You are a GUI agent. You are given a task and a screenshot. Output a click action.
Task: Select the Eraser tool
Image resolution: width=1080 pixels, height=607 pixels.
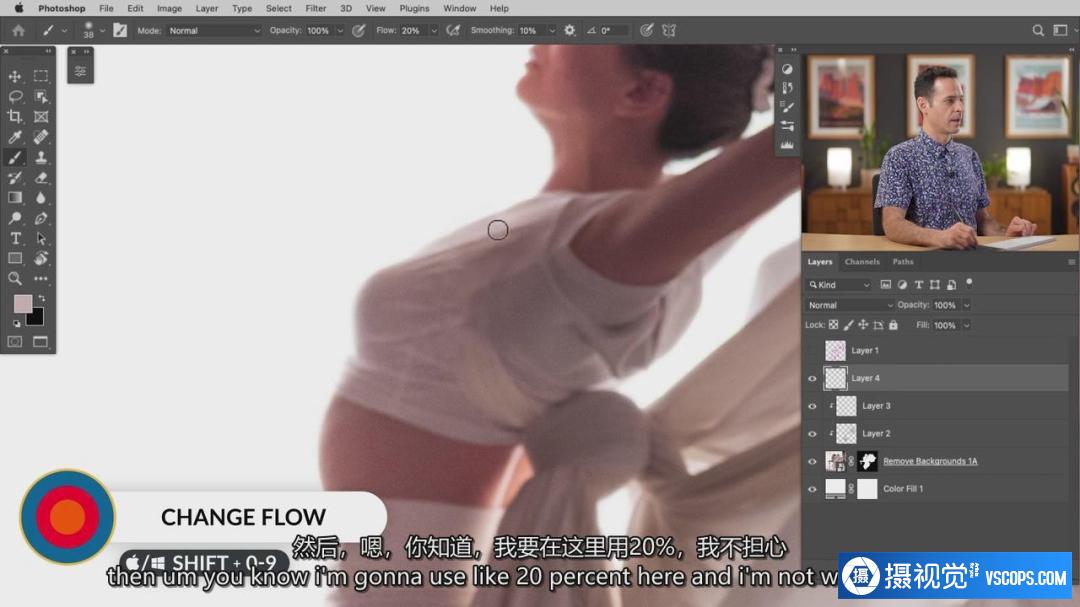pyautogui.click(x=41, y=178)
